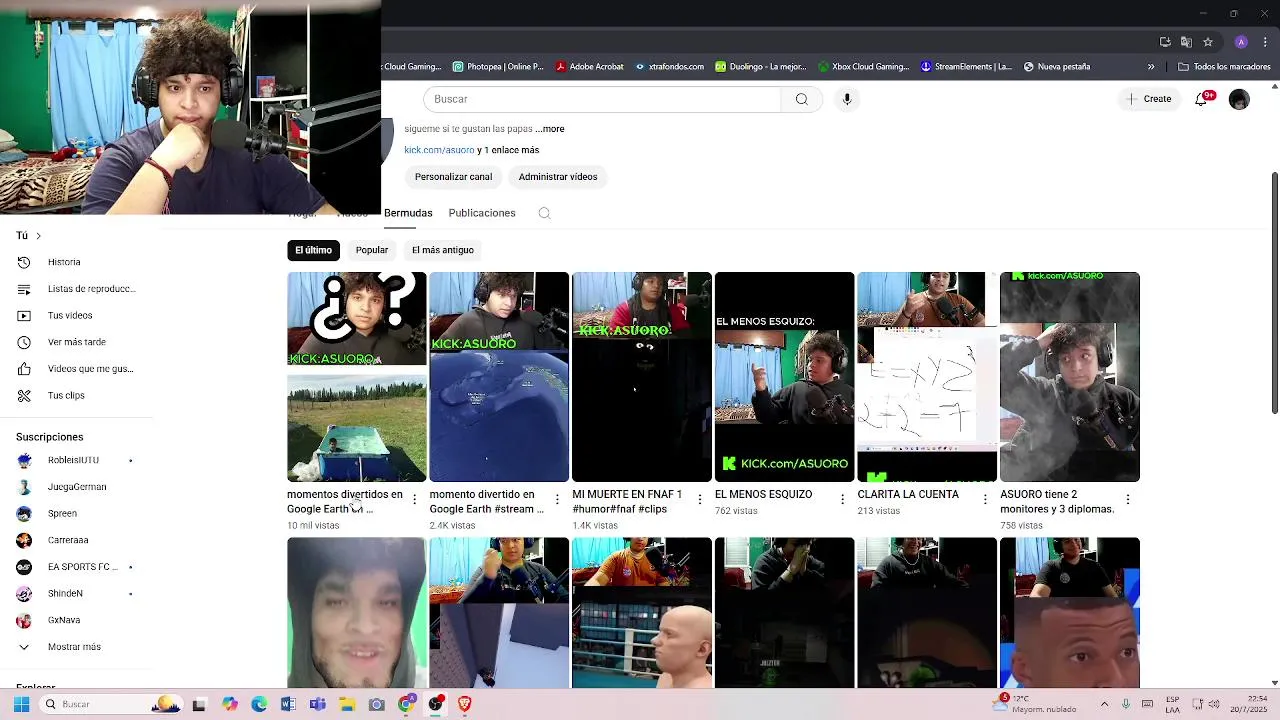Click the Create button

(1148, 99)
